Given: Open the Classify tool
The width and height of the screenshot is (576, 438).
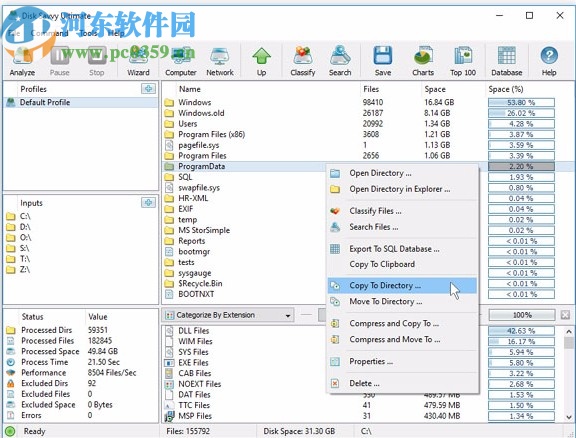Looking at the screenshot, I should pos(303,61).
